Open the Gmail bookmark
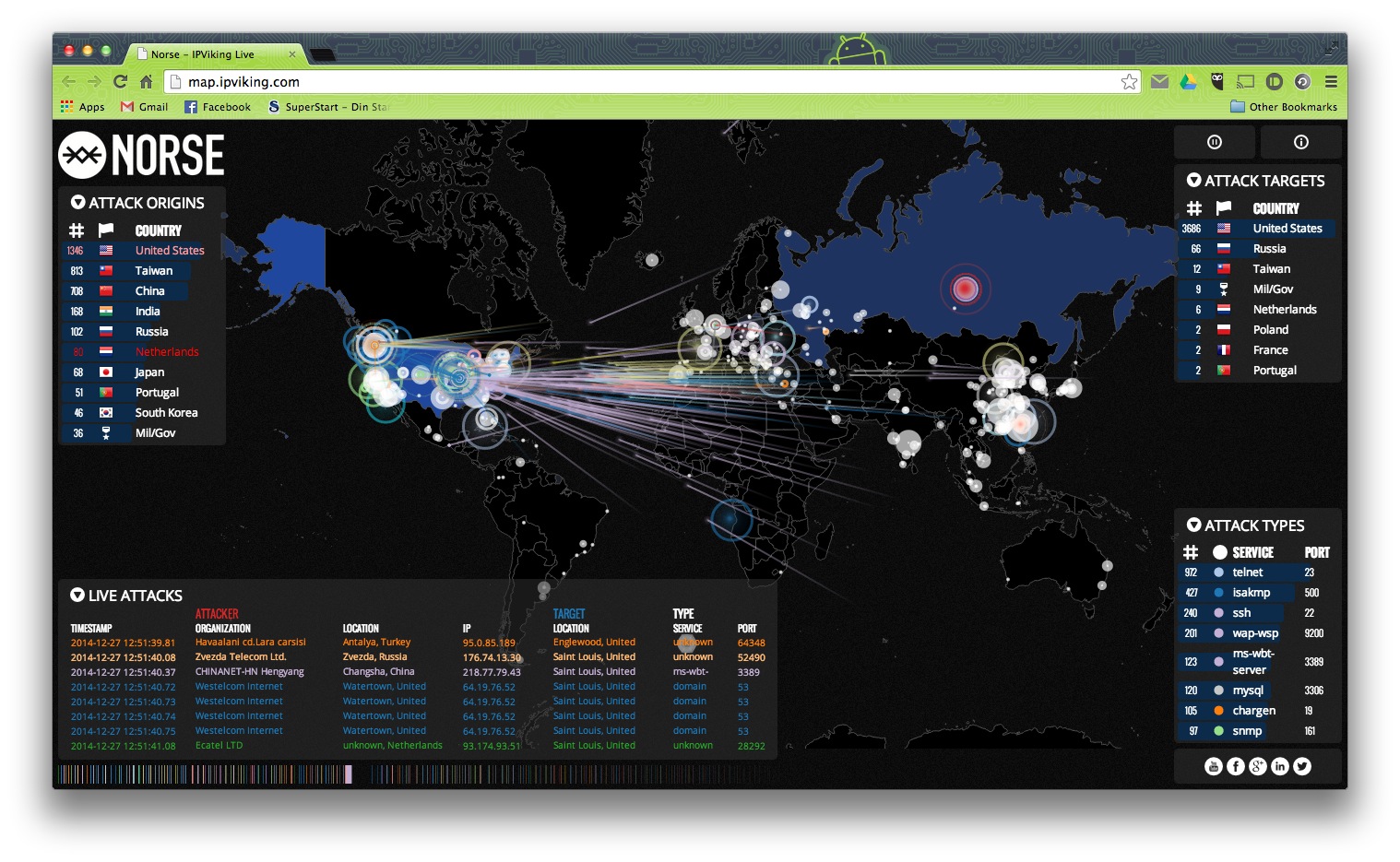This screenshot has width=1400, height=862. click(x=144, y=107)
